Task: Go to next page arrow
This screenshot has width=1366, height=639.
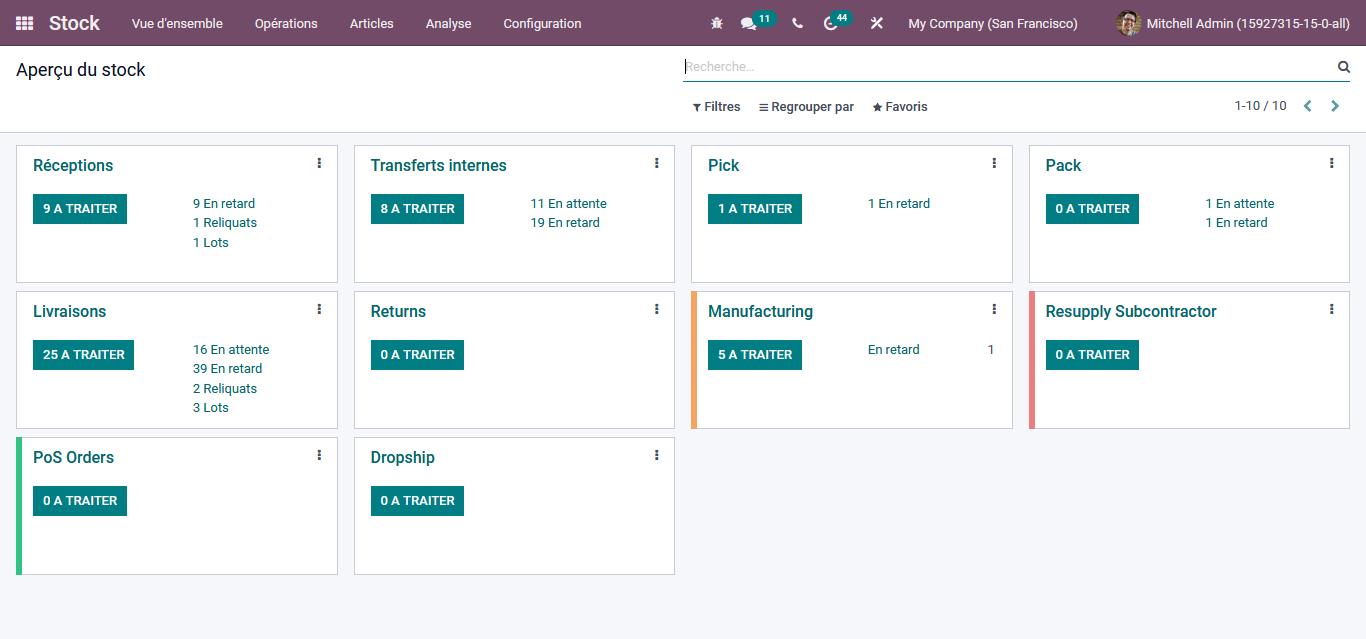Action: (x=1335, y=106)
